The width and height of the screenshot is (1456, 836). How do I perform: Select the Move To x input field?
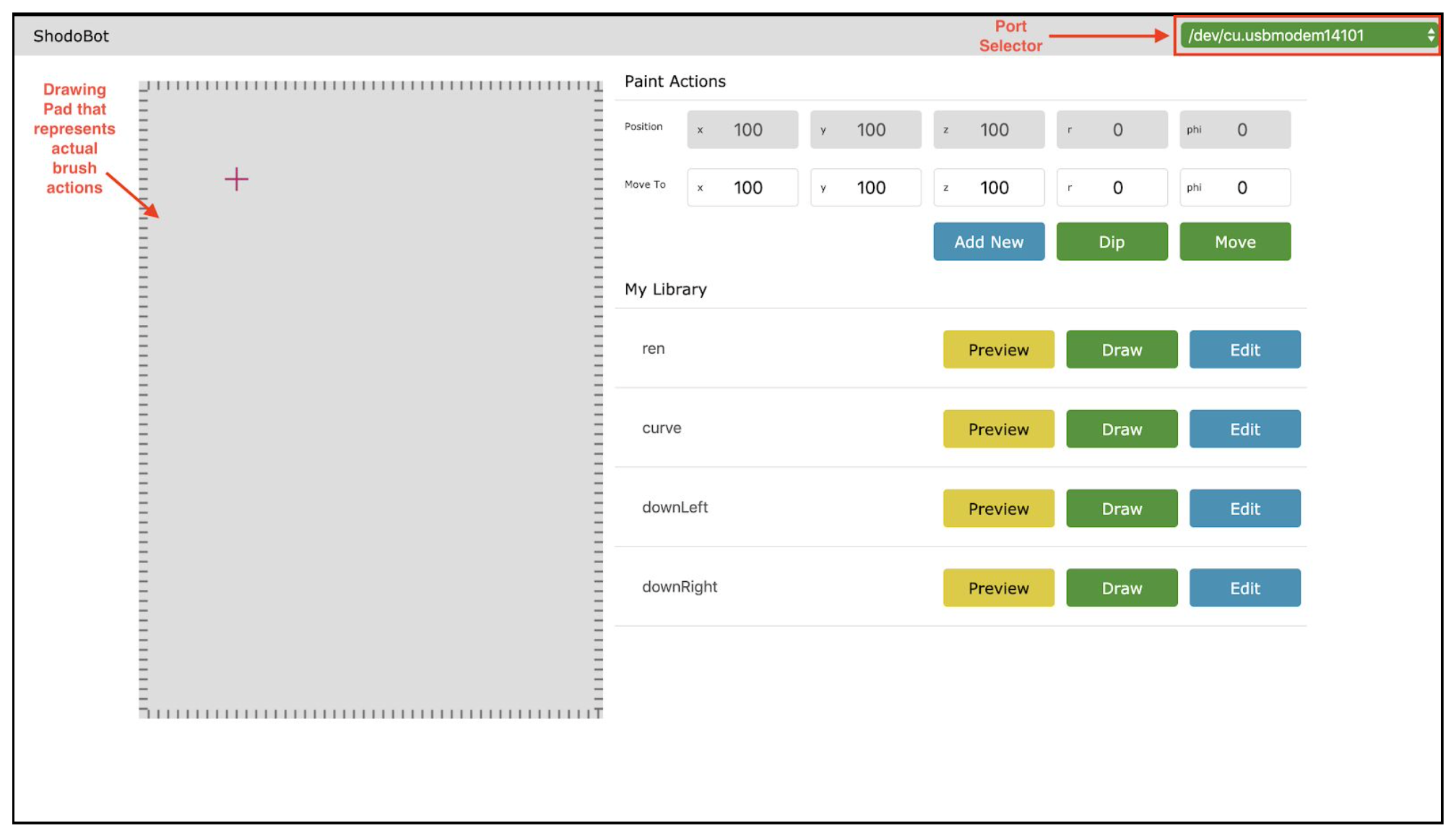click(742, 187)
